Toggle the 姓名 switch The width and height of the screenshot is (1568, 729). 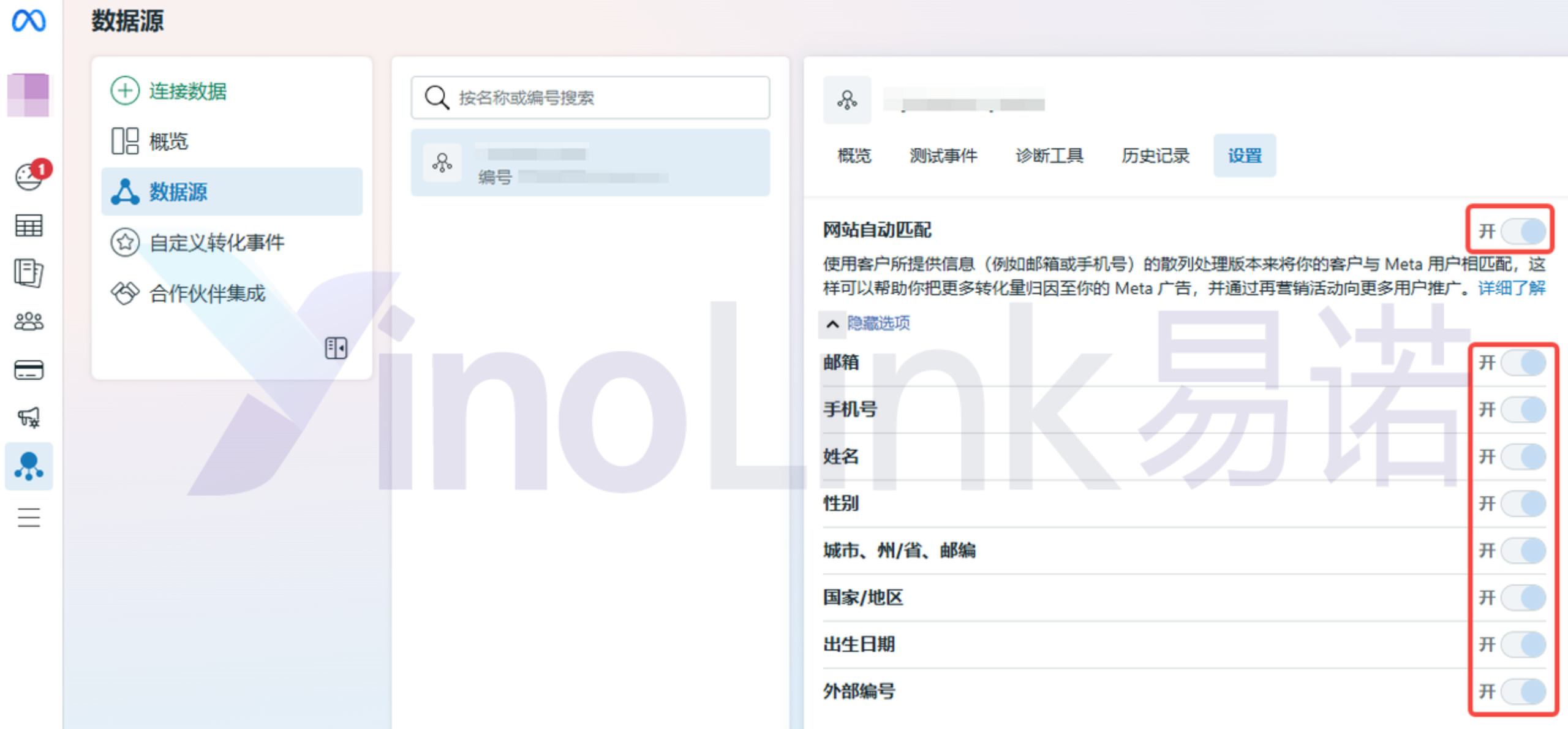coord(1523,456)
